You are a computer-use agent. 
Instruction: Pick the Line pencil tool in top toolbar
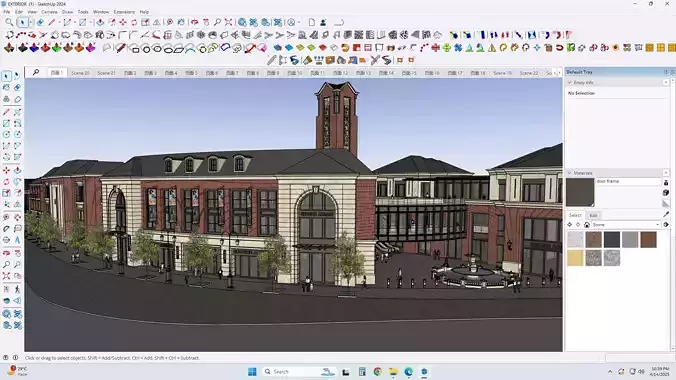pyautogui.click(x=52, y=22)
